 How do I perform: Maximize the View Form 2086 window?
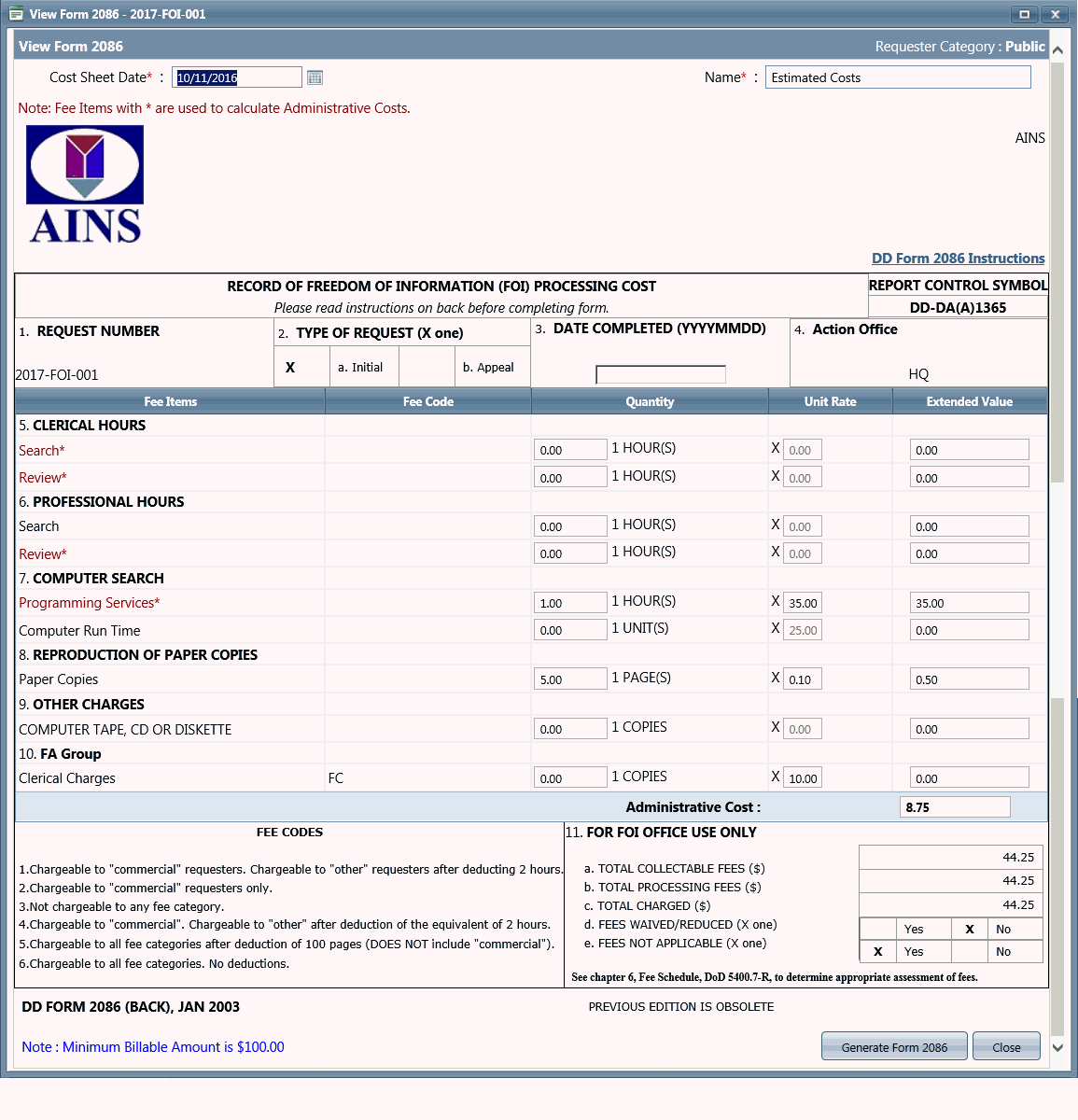click(1025, 14)
